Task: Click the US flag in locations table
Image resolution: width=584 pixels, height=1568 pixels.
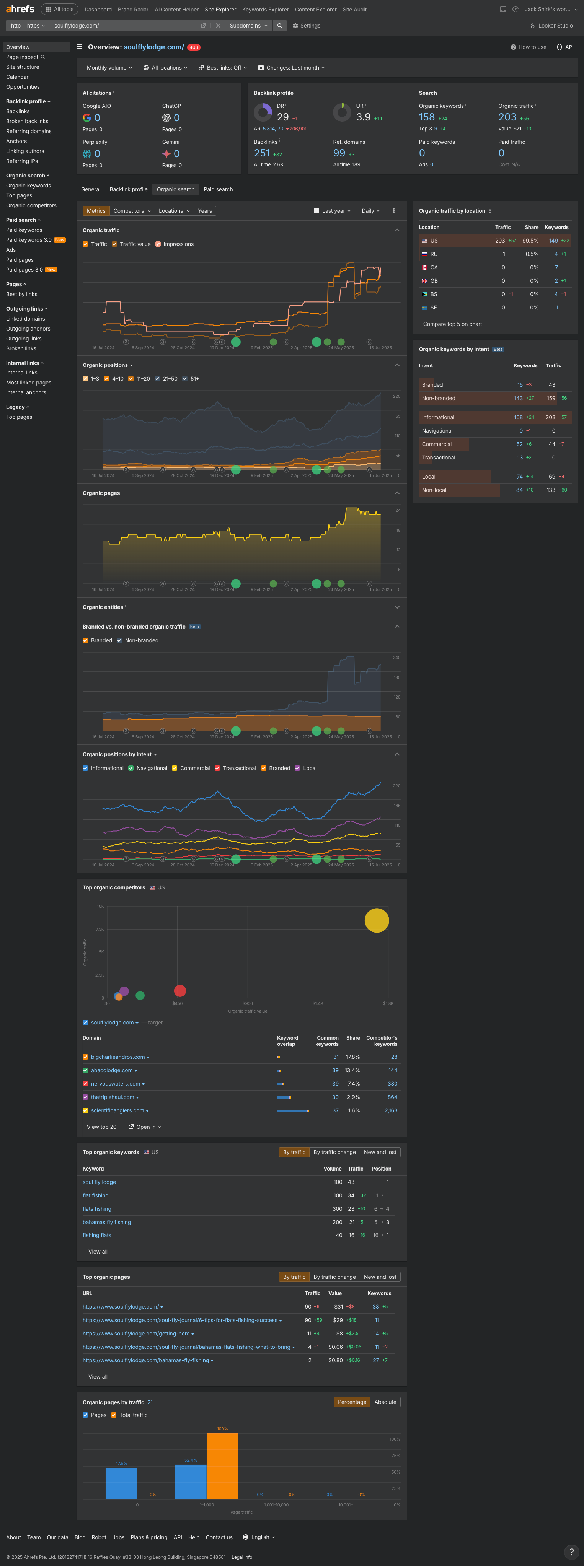Action: click(424, 241)
